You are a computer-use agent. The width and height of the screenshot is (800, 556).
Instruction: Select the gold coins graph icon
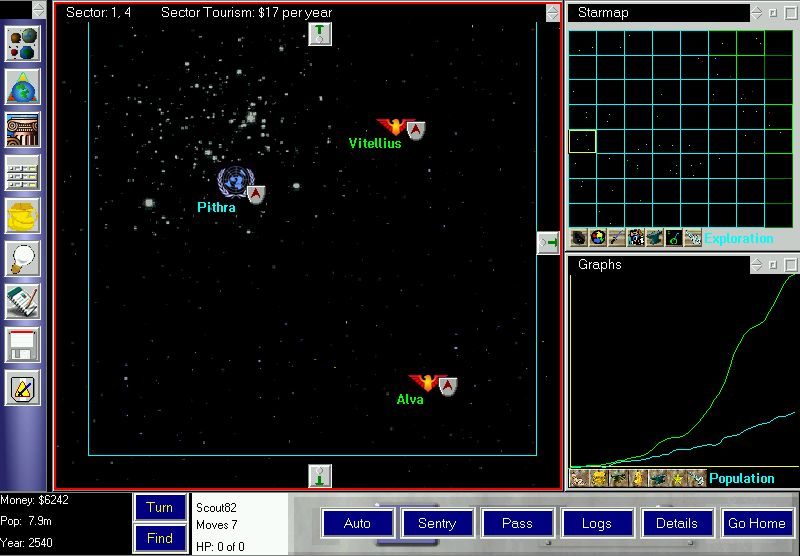tap(599, 478)
